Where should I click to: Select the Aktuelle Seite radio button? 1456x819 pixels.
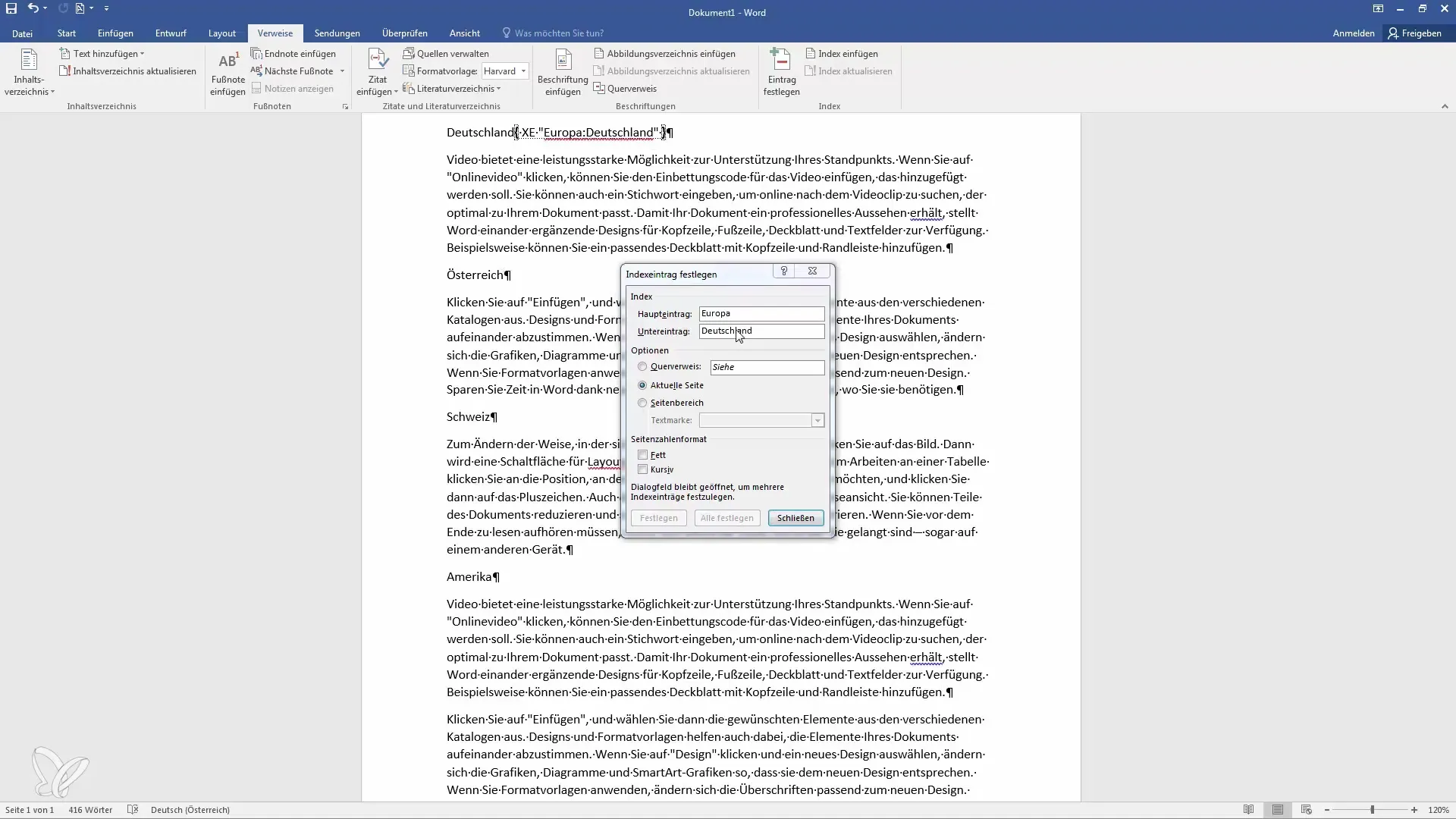tap(642, 385)
